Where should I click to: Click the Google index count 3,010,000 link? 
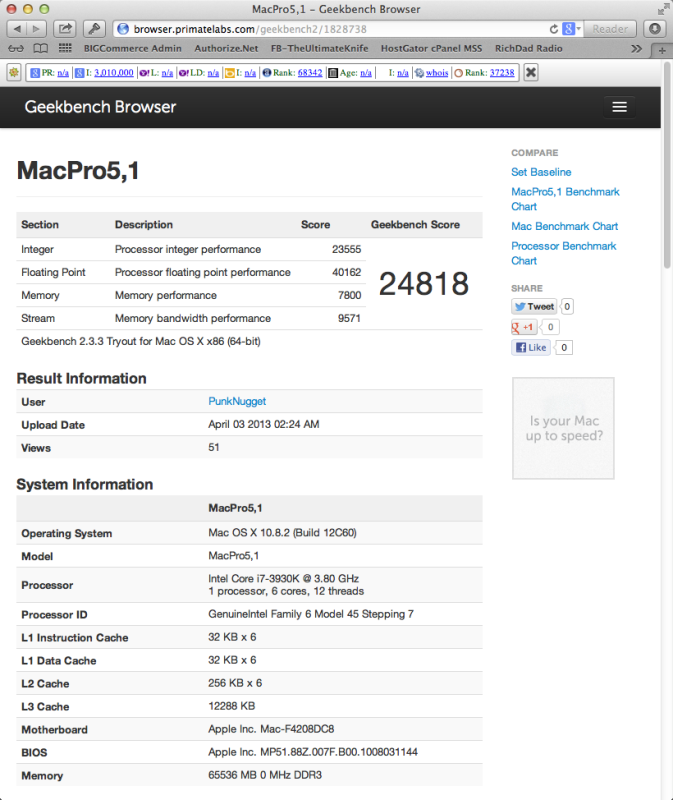pos(114,73)
